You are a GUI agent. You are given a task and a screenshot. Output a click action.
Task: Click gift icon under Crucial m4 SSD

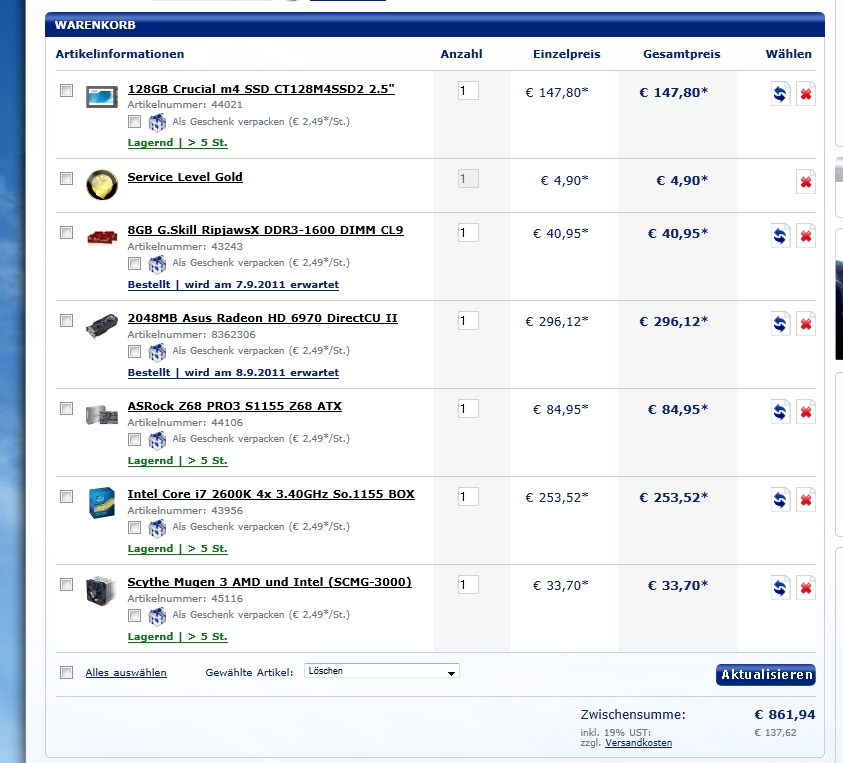pos(157,122)
